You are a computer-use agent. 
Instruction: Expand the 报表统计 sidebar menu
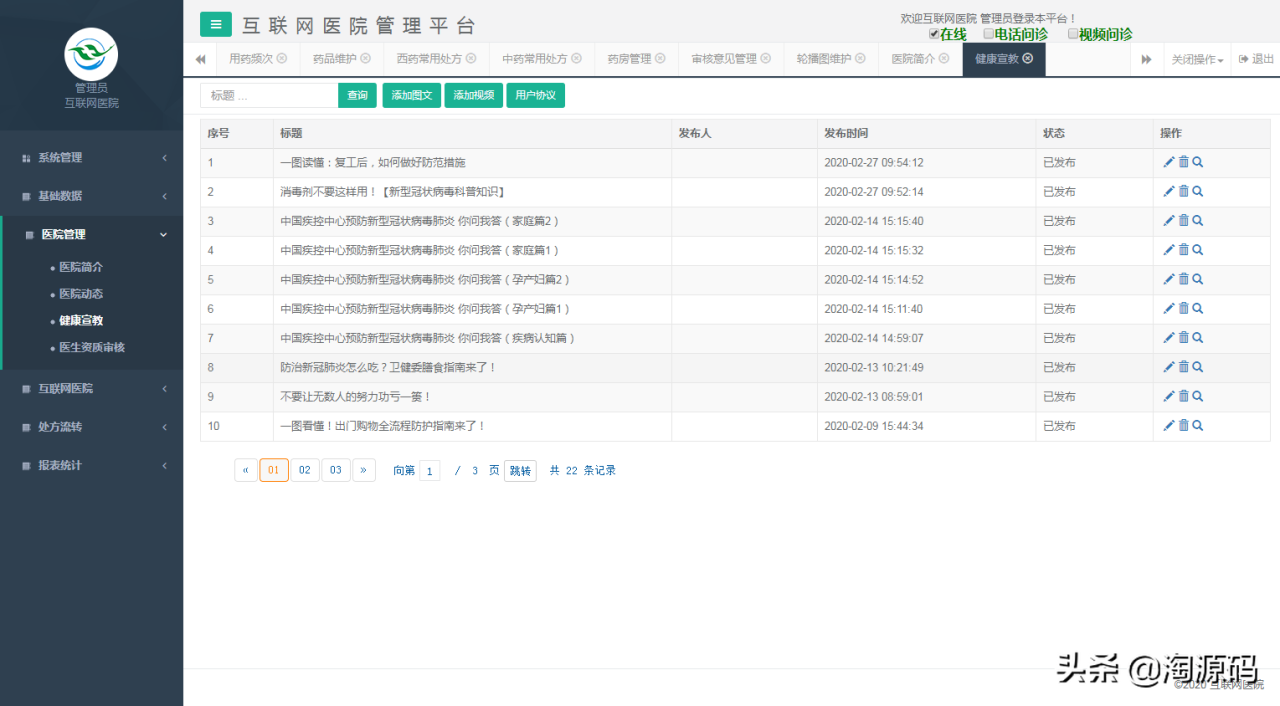click(92, 466)
